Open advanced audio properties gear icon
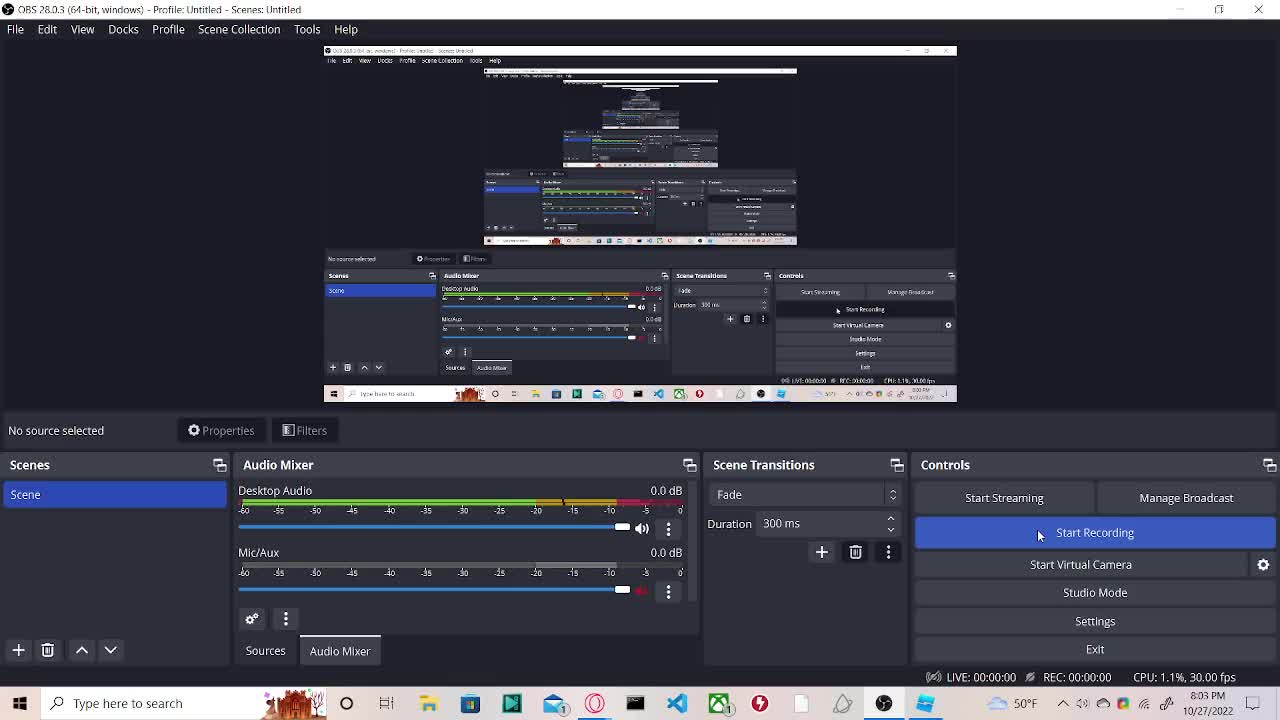The width and height of the screenshot is (1280, 720). tap(252, 619)
